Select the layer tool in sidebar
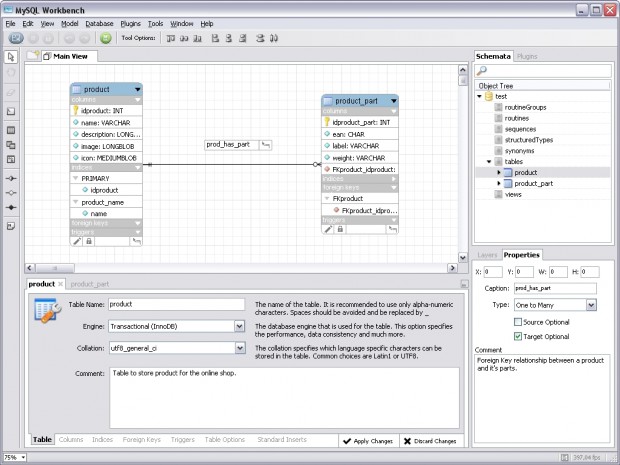The height and width of the screenshot is (465, 620). 11,112
